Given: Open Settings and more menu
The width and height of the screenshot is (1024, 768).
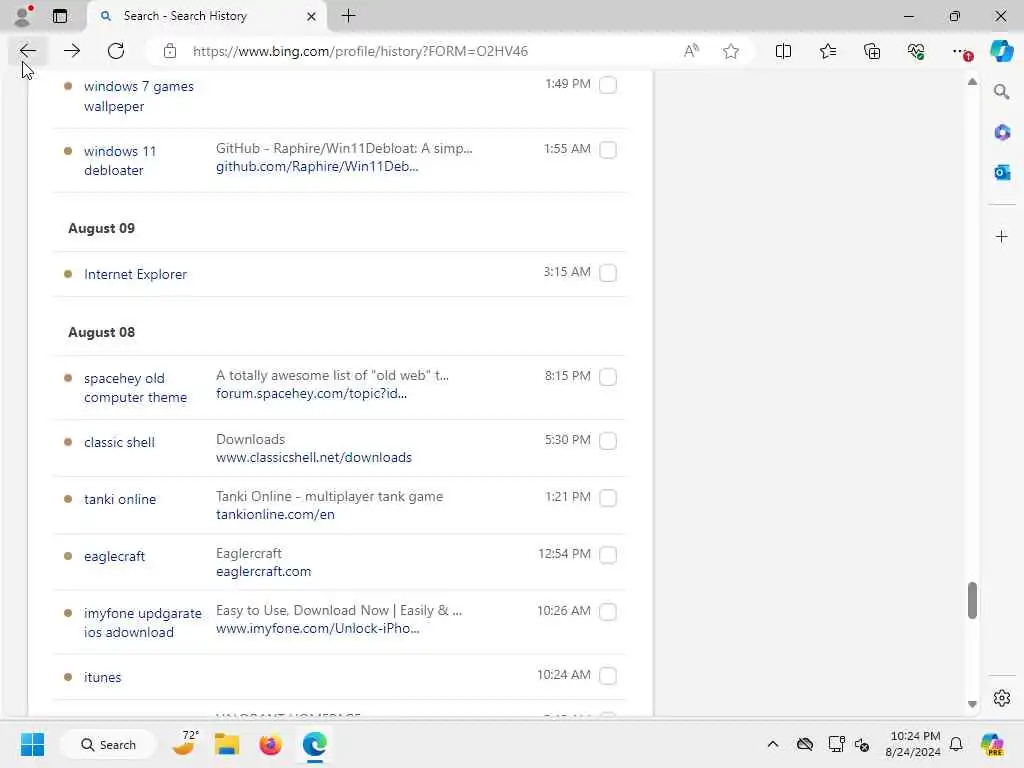Looking at the screenshot, I should (960, 51).
